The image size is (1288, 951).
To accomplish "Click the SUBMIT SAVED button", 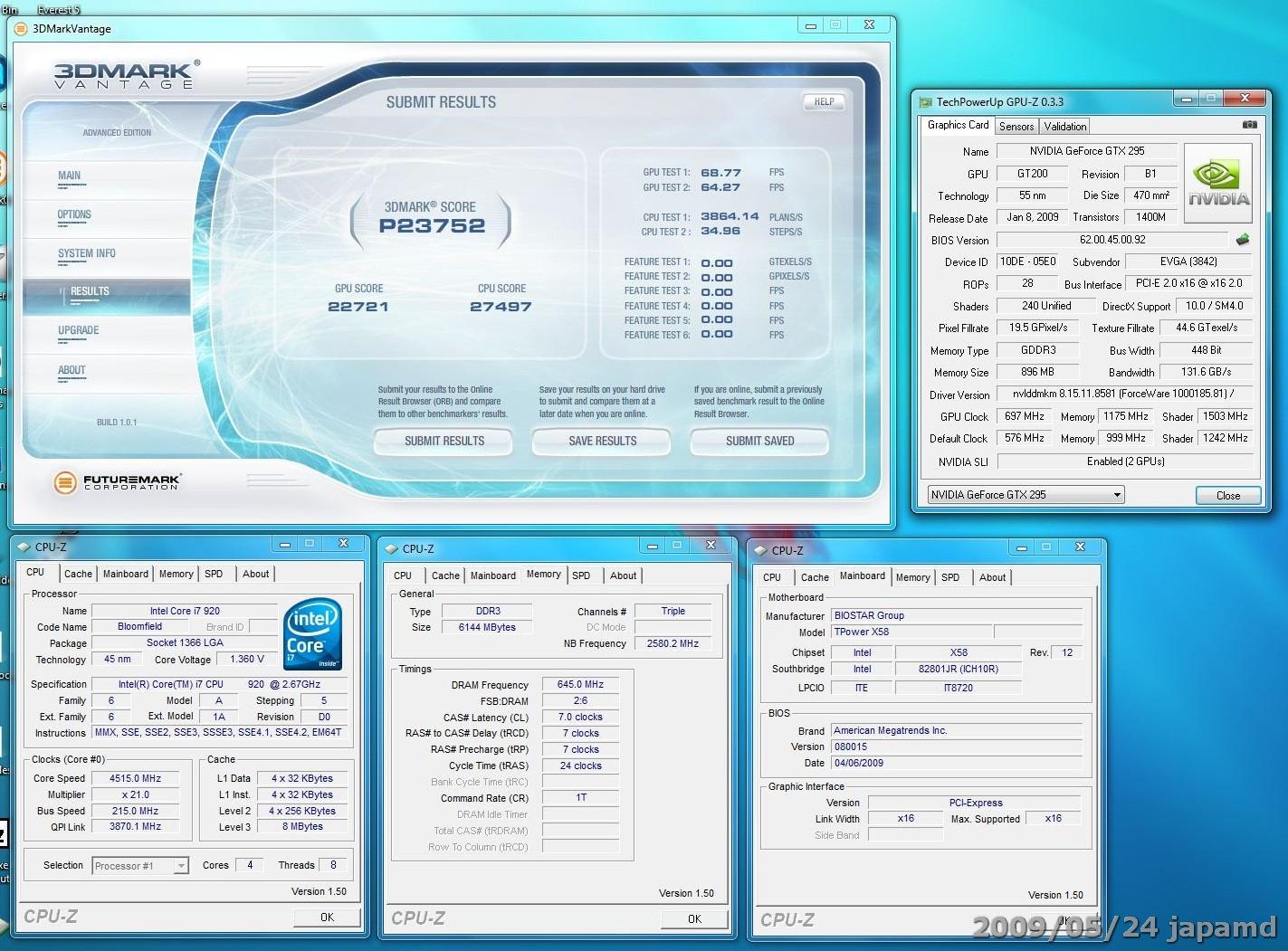I will coord(760,441).
